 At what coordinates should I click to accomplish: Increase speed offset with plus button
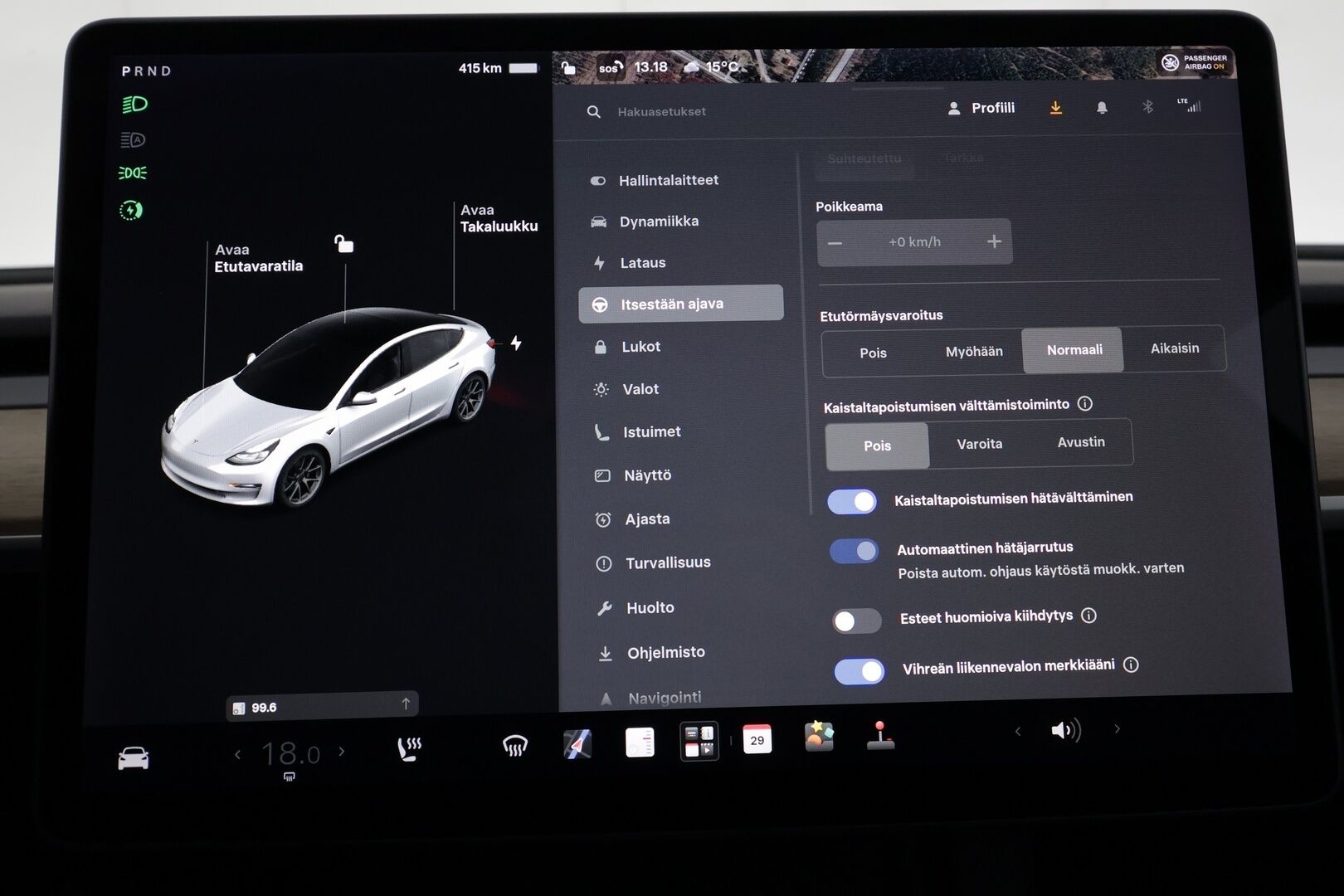(994, 241)
